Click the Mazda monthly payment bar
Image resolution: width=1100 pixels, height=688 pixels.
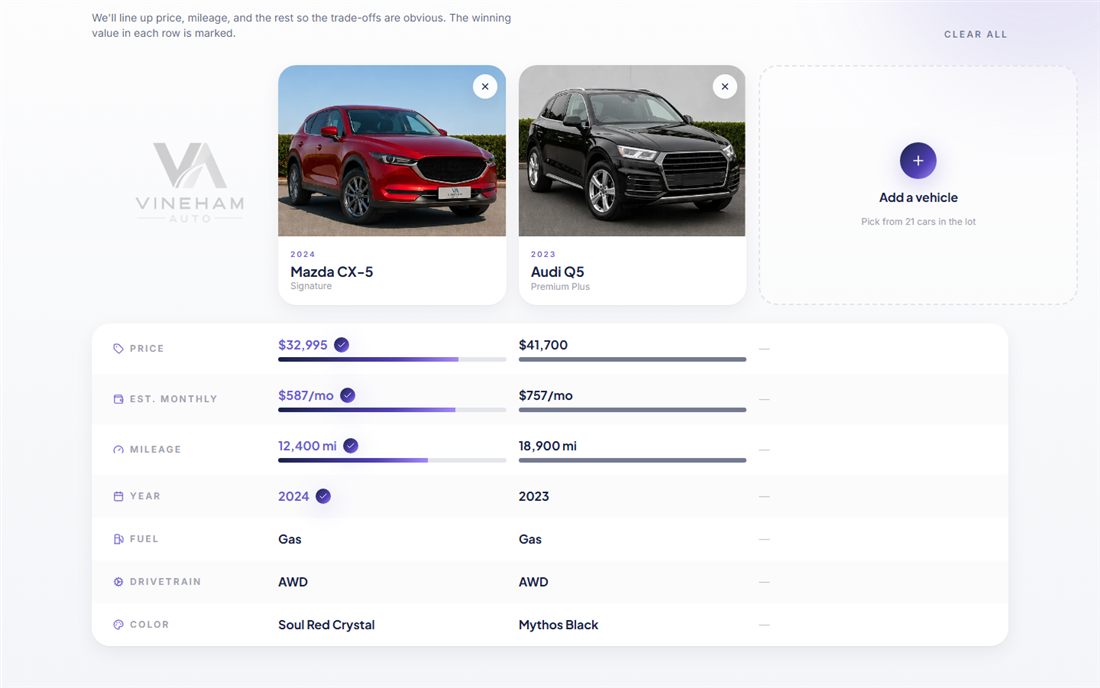coord(391,410)
